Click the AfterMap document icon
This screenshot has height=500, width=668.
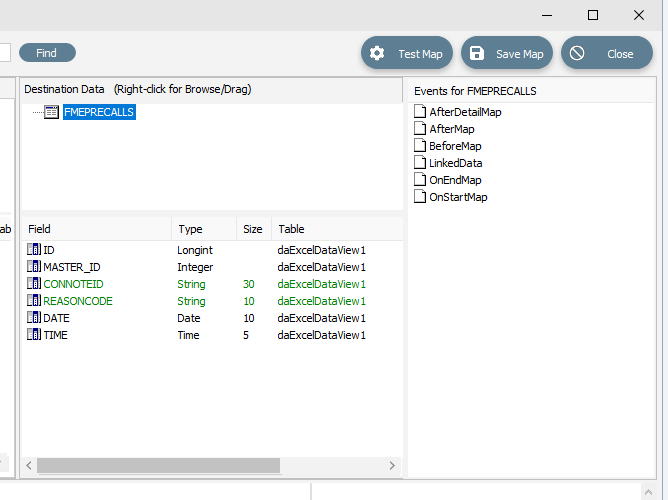coord(420,129)
